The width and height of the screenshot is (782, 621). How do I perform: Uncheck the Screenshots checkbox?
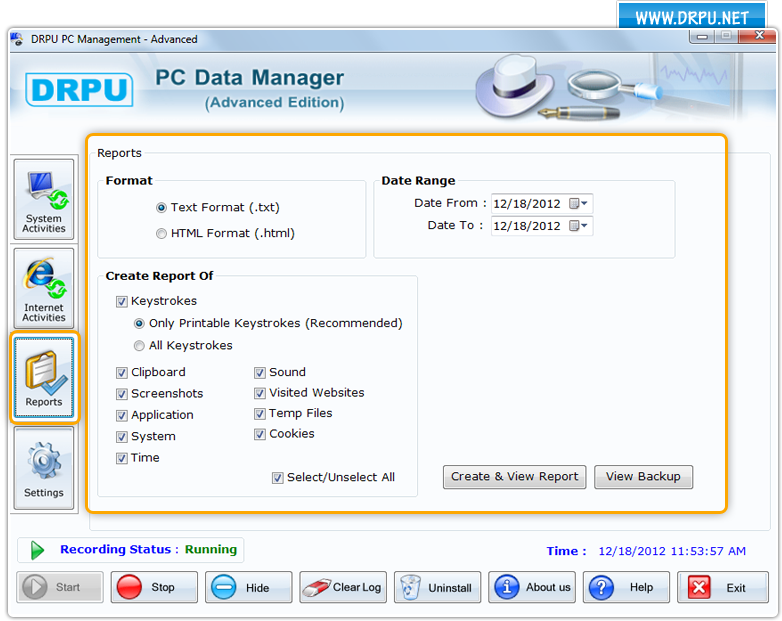(x=122, y=395)
